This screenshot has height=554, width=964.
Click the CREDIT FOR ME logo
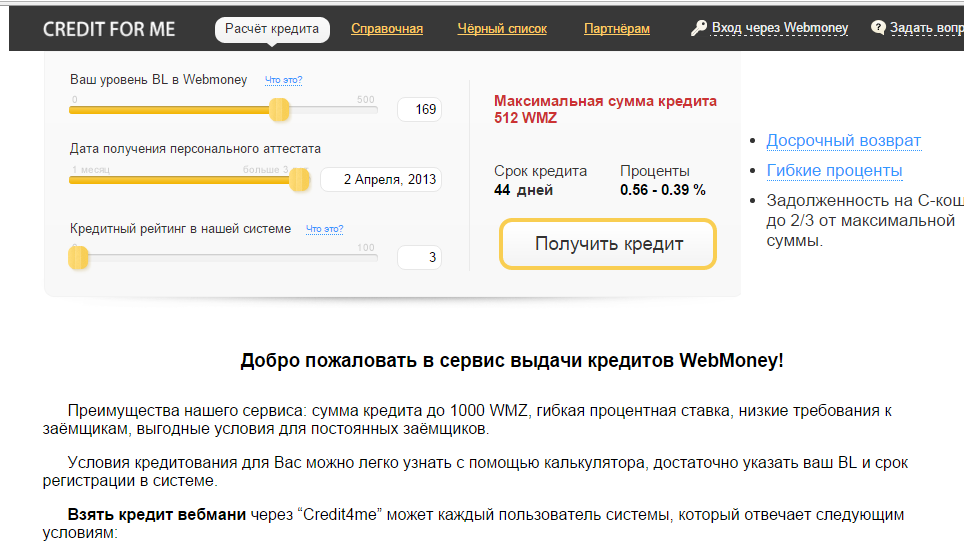click(x=109, y=29)
